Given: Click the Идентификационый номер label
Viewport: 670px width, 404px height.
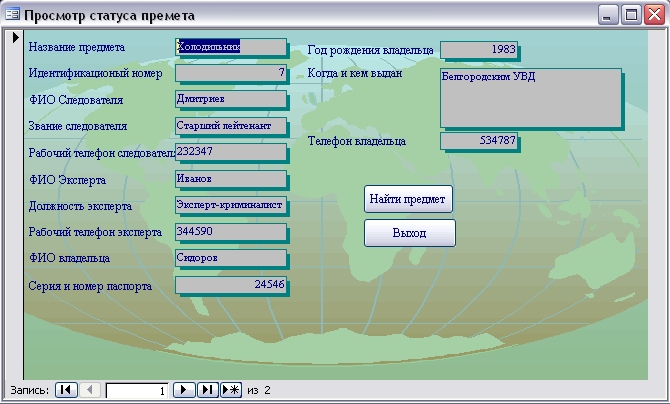Looking at the screenshot, I should [96, 74].
